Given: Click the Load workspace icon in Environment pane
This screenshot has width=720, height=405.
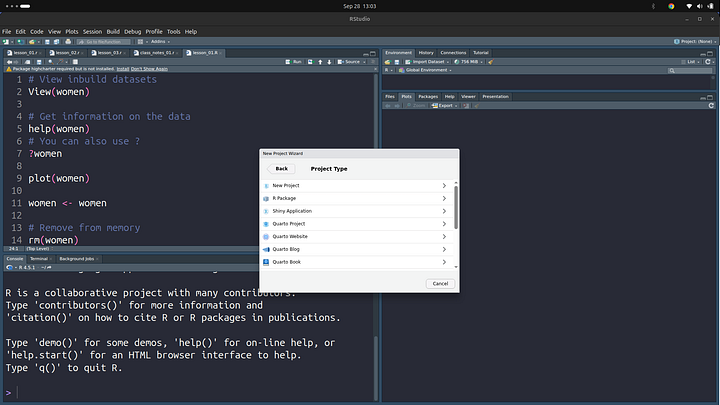Looking at the screenshot, I should [388, 62].
